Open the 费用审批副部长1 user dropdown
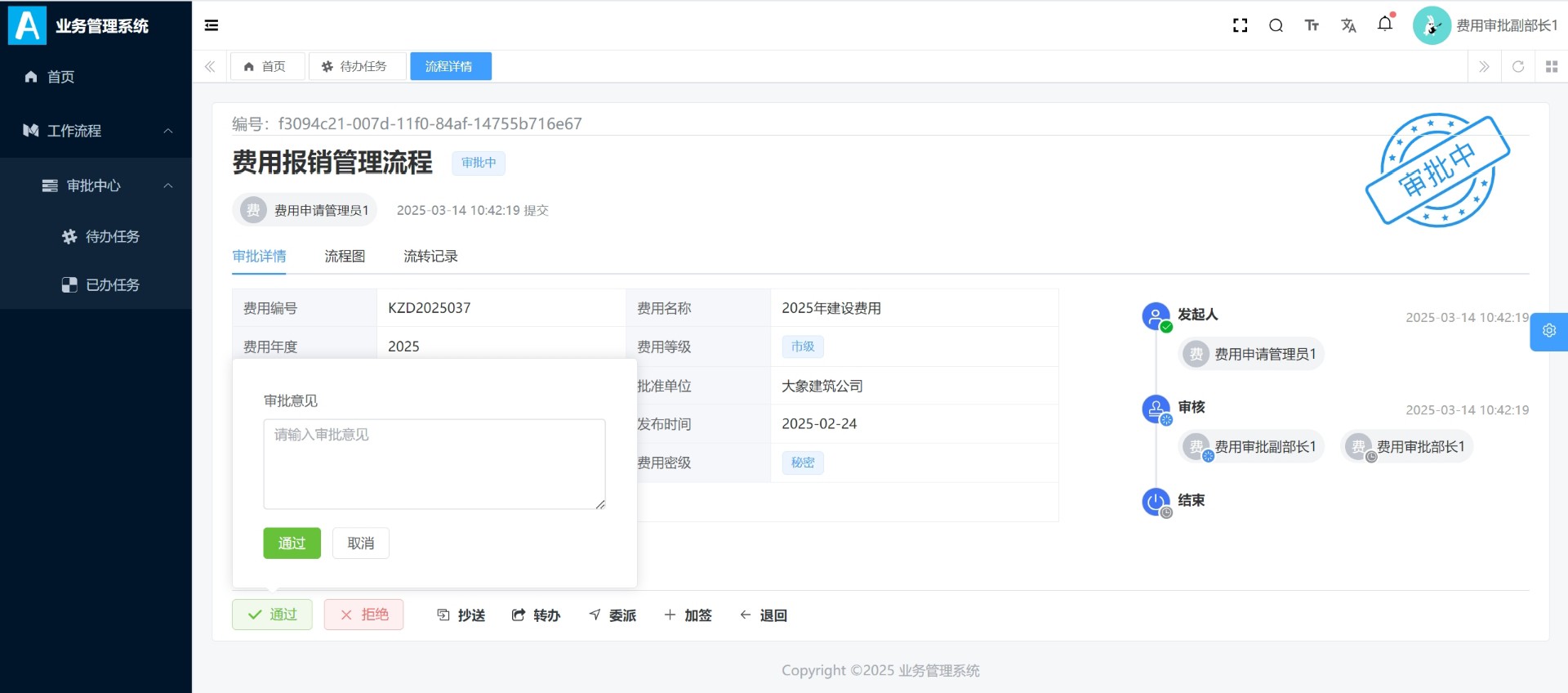The height and width of the screenshot is (693, 1568). coord(1486,25)
